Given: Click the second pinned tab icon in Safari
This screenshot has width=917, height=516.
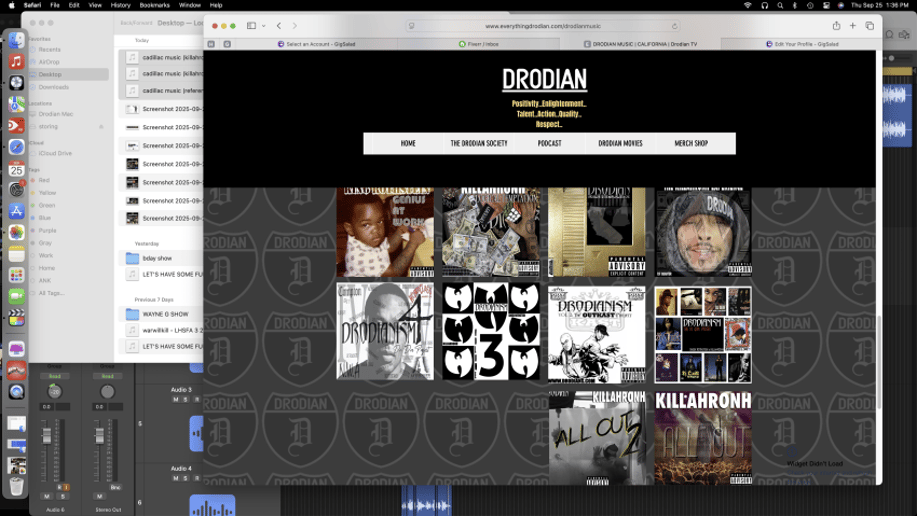Looking at the screenshot, I should pyautogui.click(x=227, y=44).
